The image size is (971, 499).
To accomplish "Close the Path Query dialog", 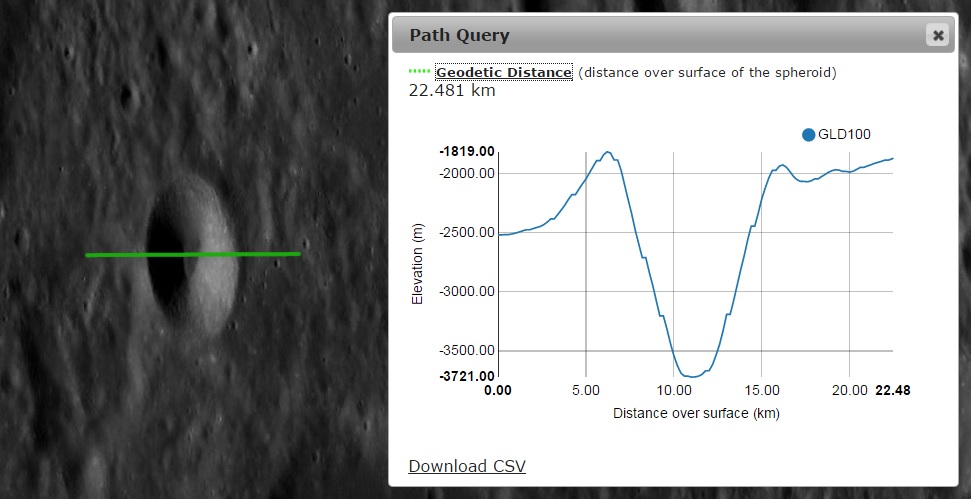I will 937,36.
